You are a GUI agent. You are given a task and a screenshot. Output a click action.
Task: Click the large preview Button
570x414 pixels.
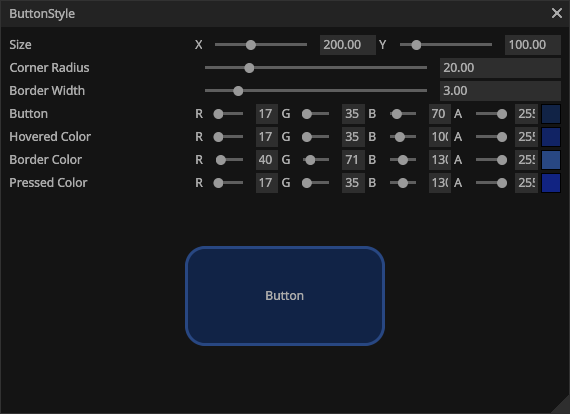point(285,296)
